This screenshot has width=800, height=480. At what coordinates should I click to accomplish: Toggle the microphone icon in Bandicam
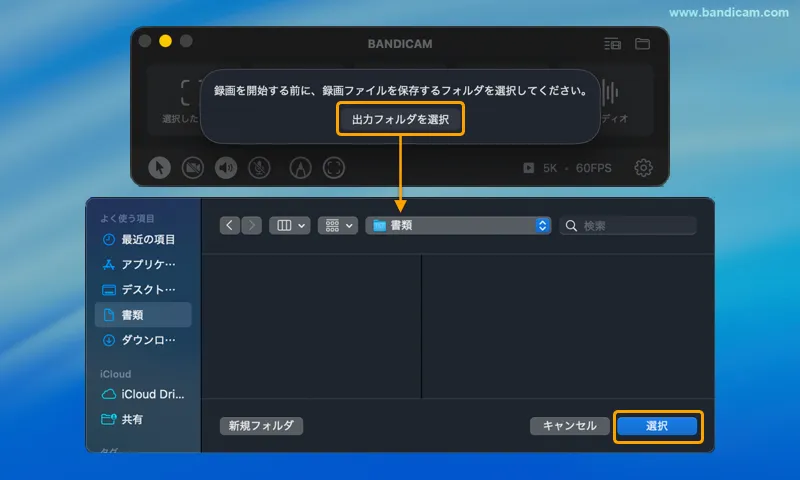click(259, 168)
